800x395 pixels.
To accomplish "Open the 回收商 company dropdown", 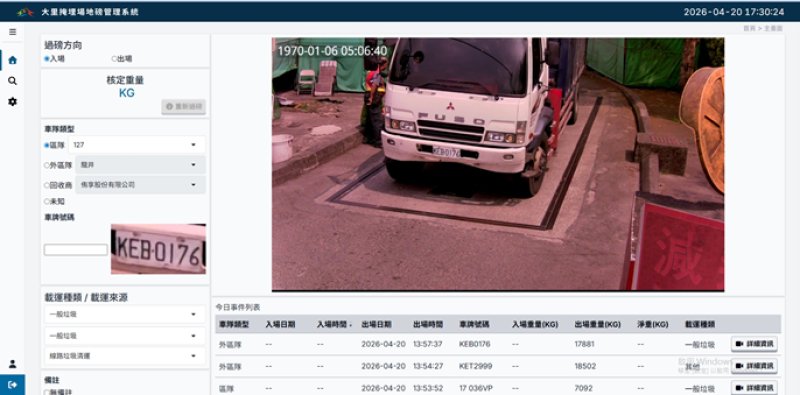I will (140, 185).
